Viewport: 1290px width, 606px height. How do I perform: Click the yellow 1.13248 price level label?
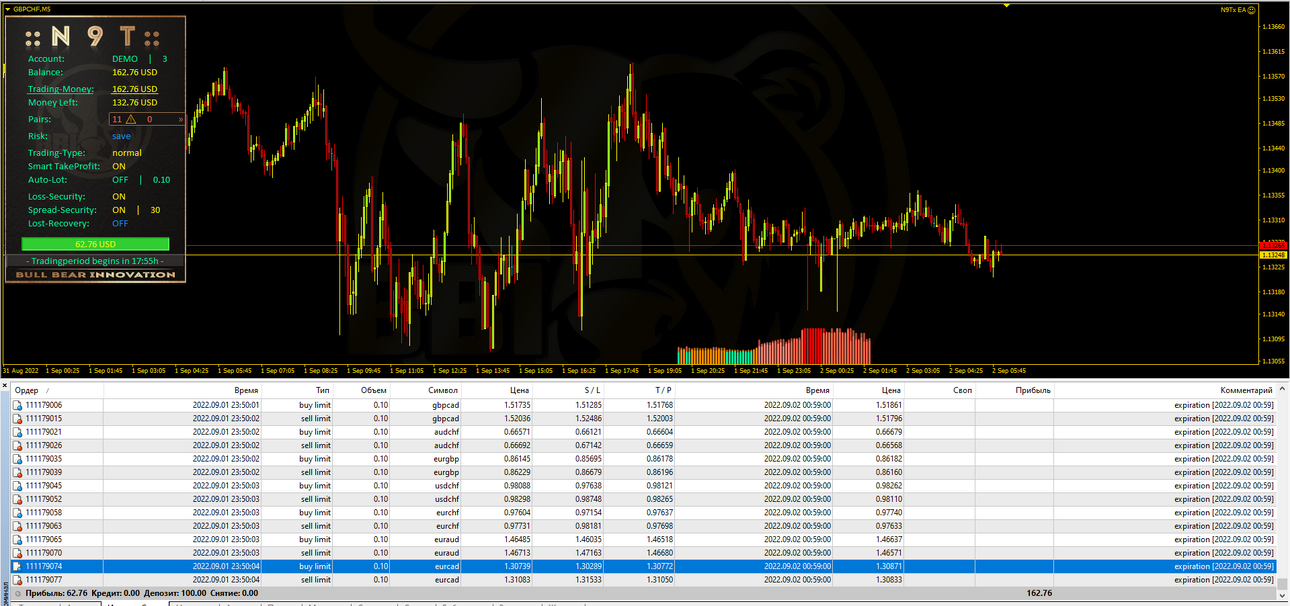pyautogui.click(x=1273, y=254)
